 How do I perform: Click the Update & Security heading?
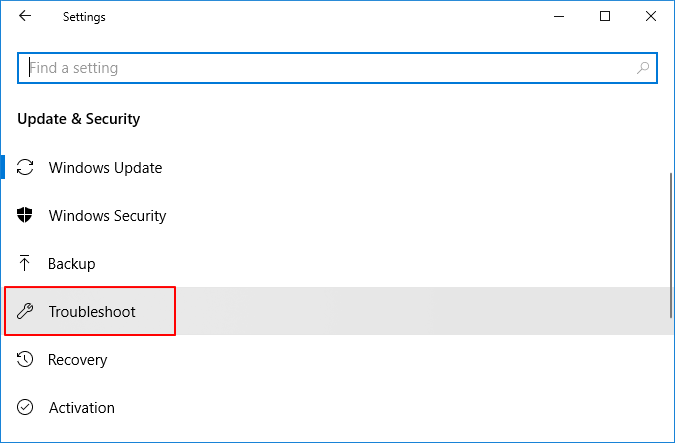[x=79, y=119]
